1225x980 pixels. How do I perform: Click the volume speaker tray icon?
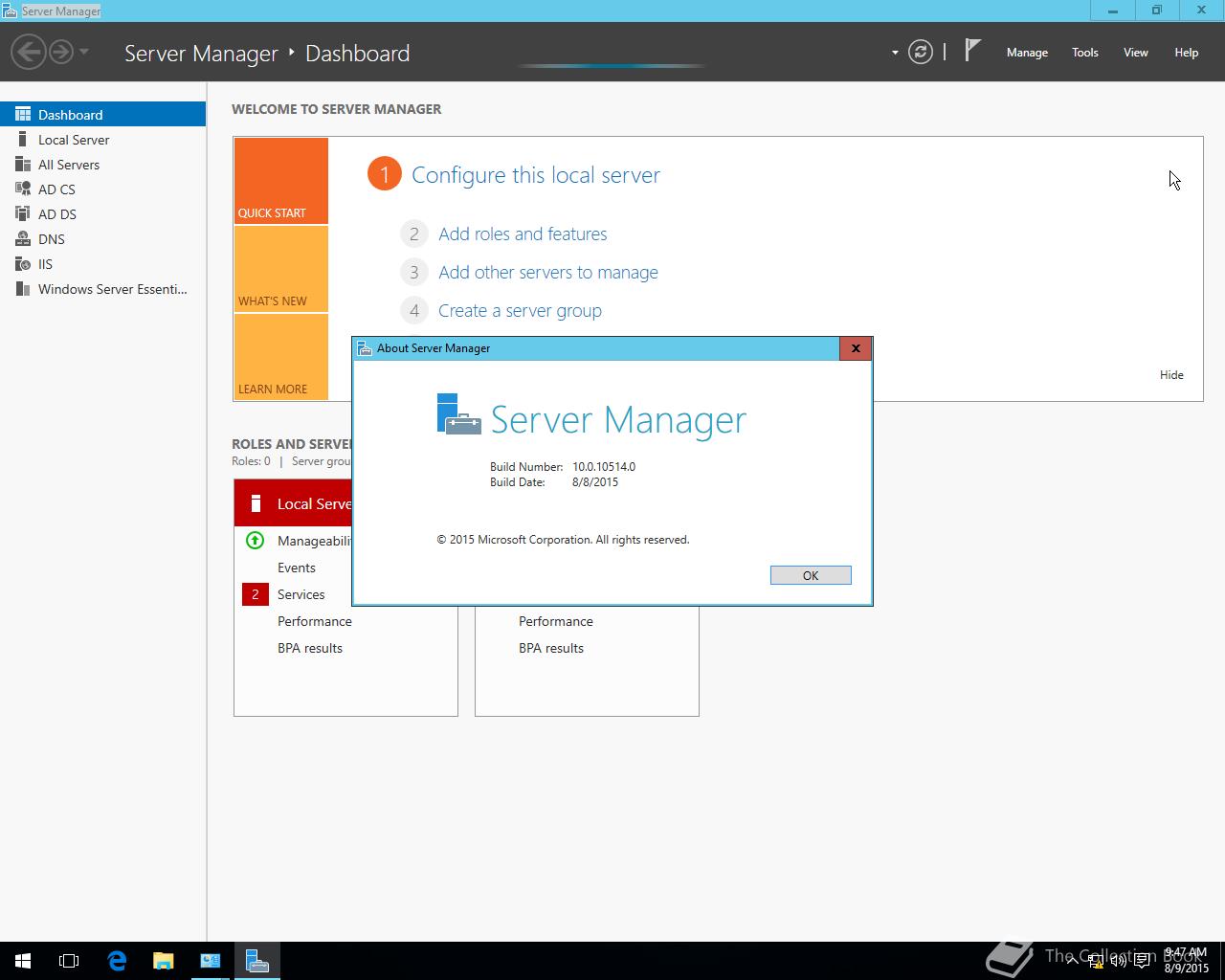(1117, 961)
